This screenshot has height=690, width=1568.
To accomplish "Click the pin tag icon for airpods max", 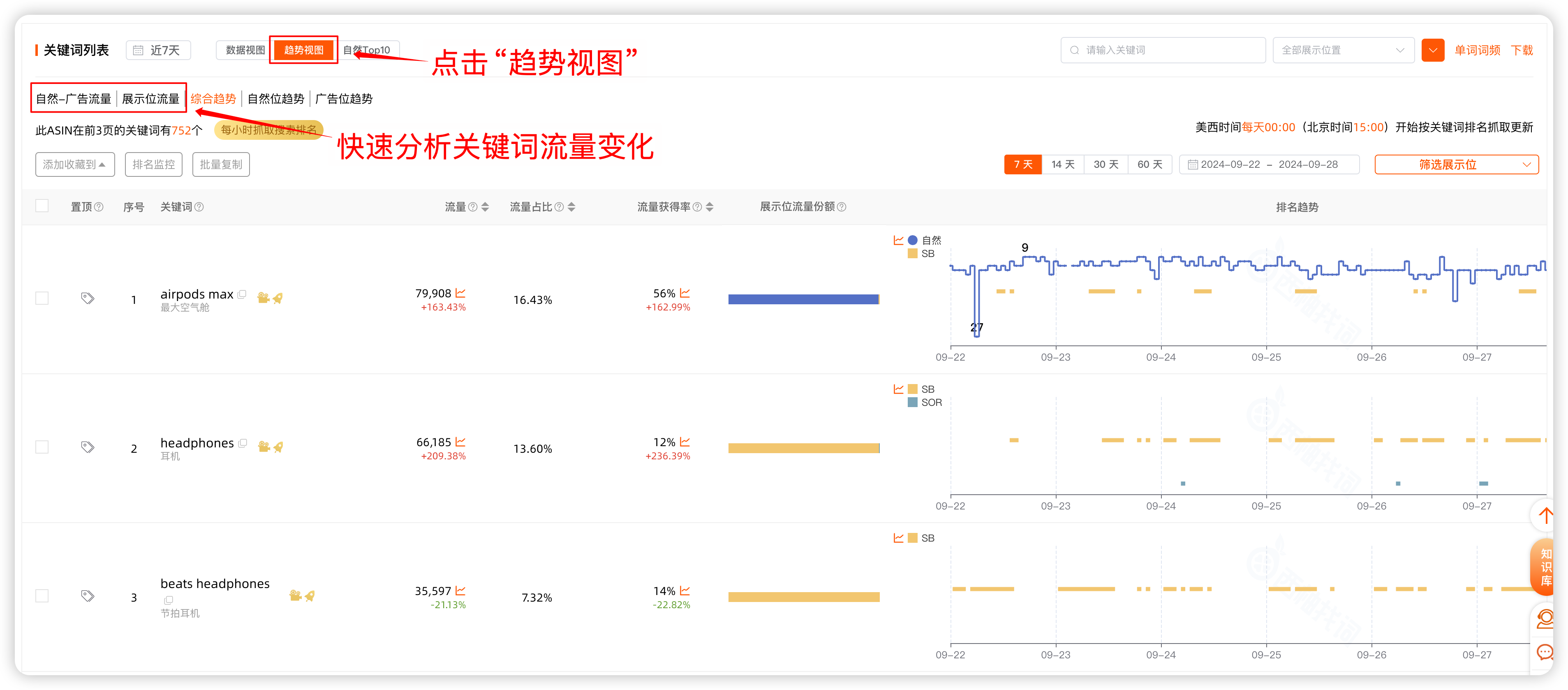I will pyautogui.click(x=88, y=299).
